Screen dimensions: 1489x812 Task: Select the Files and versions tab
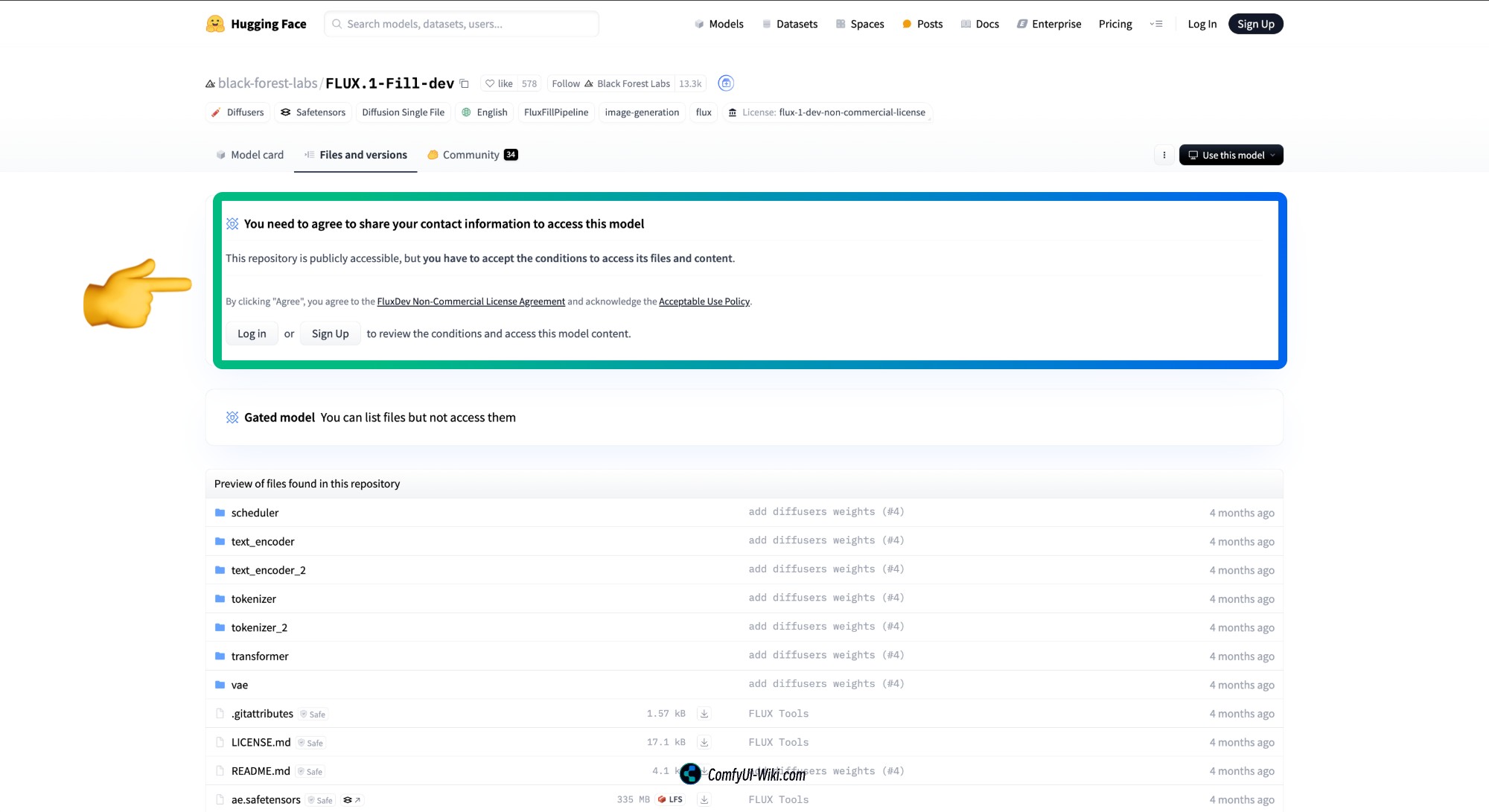click(x=355, y=155)
